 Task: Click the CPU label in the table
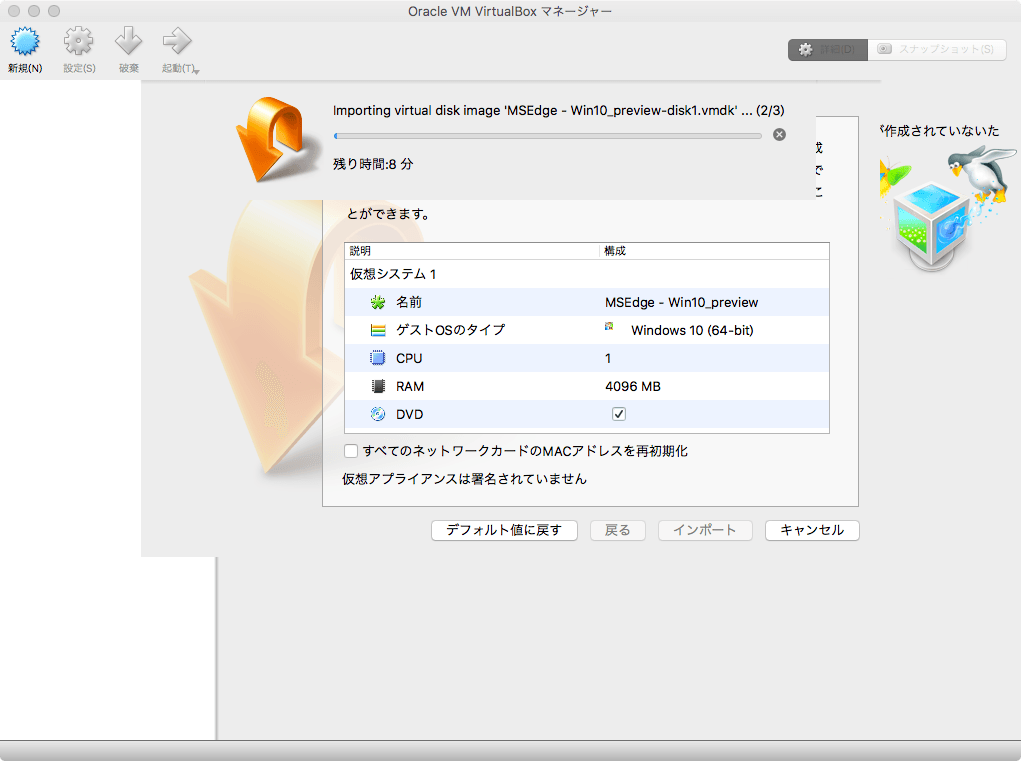tap(409, 358)
